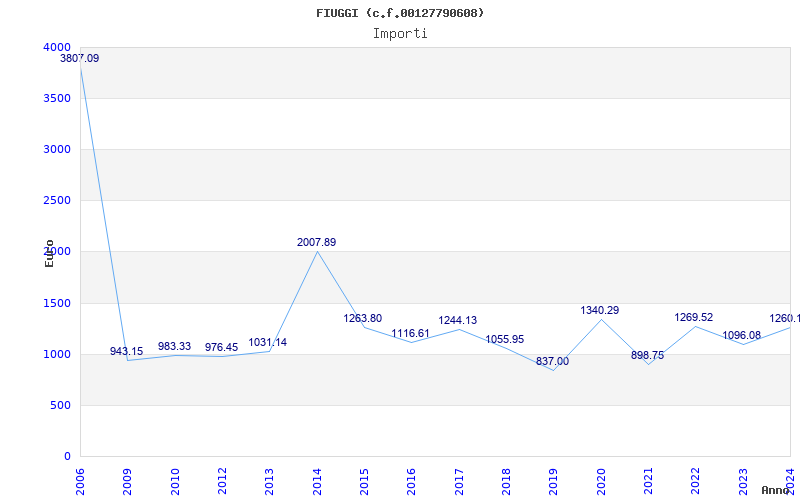Click the 1263.80 data label
Screen dimensions: 800x500
(x=363, y=318)
